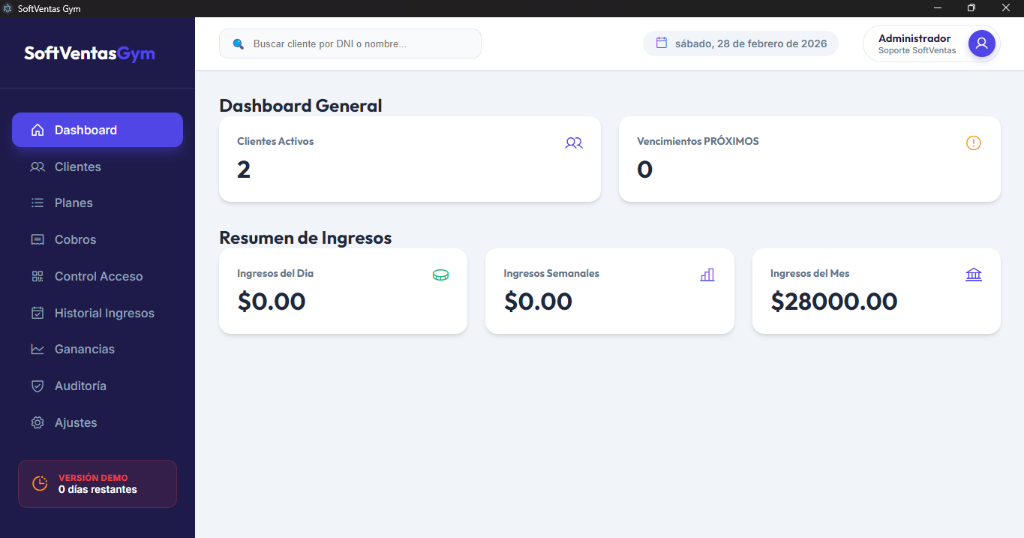Minimize the SoftVentas Gym window
Viewport: 1024px width, 538px height.
[938, 8]
